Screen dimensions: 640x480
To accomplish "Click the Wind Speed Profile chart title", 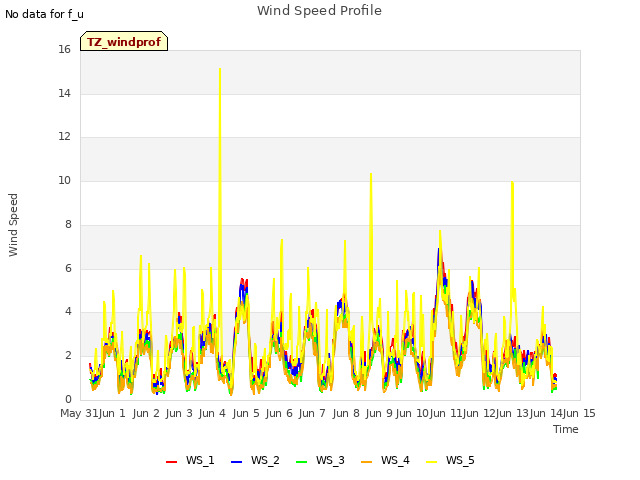I will click(x=319, y=11).
